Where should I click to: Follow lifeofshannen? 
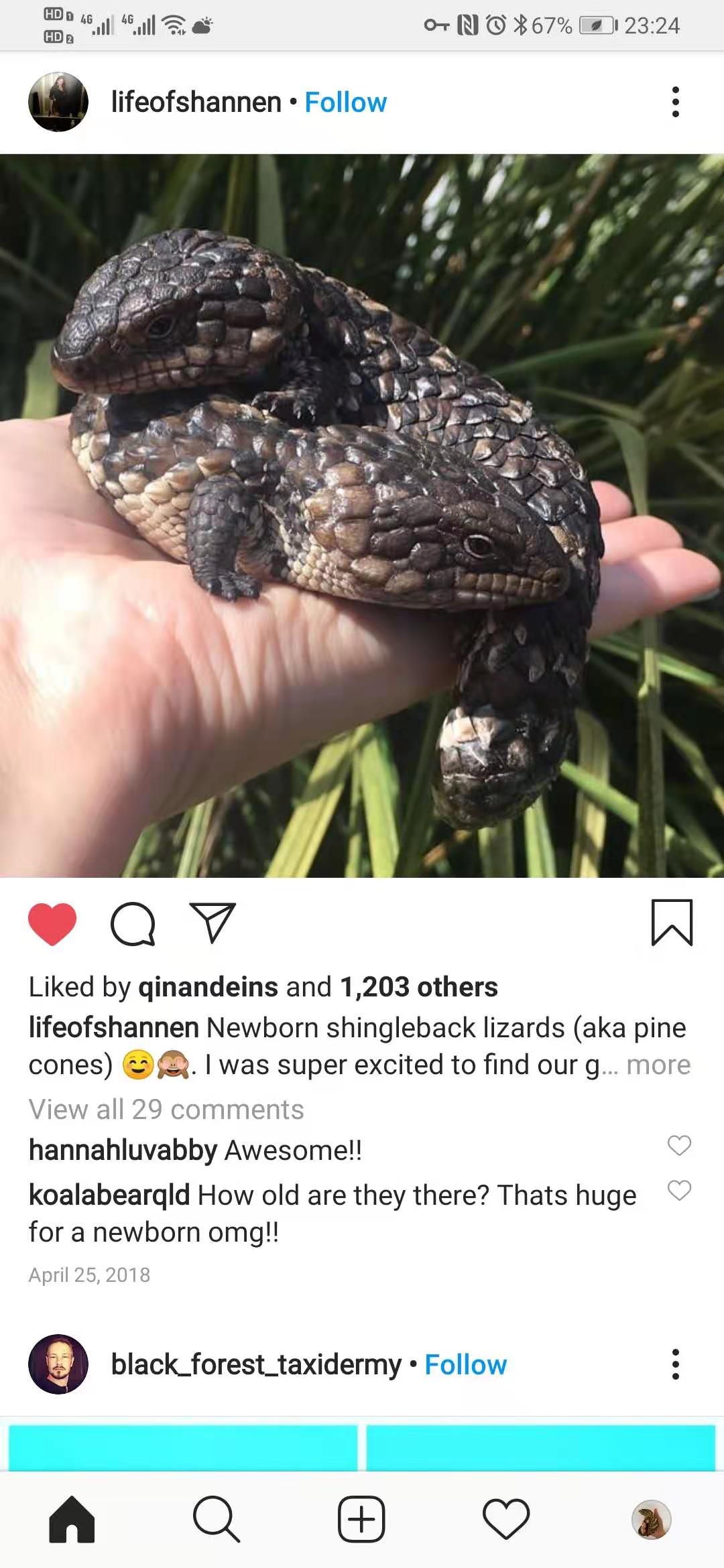point(345,103)
